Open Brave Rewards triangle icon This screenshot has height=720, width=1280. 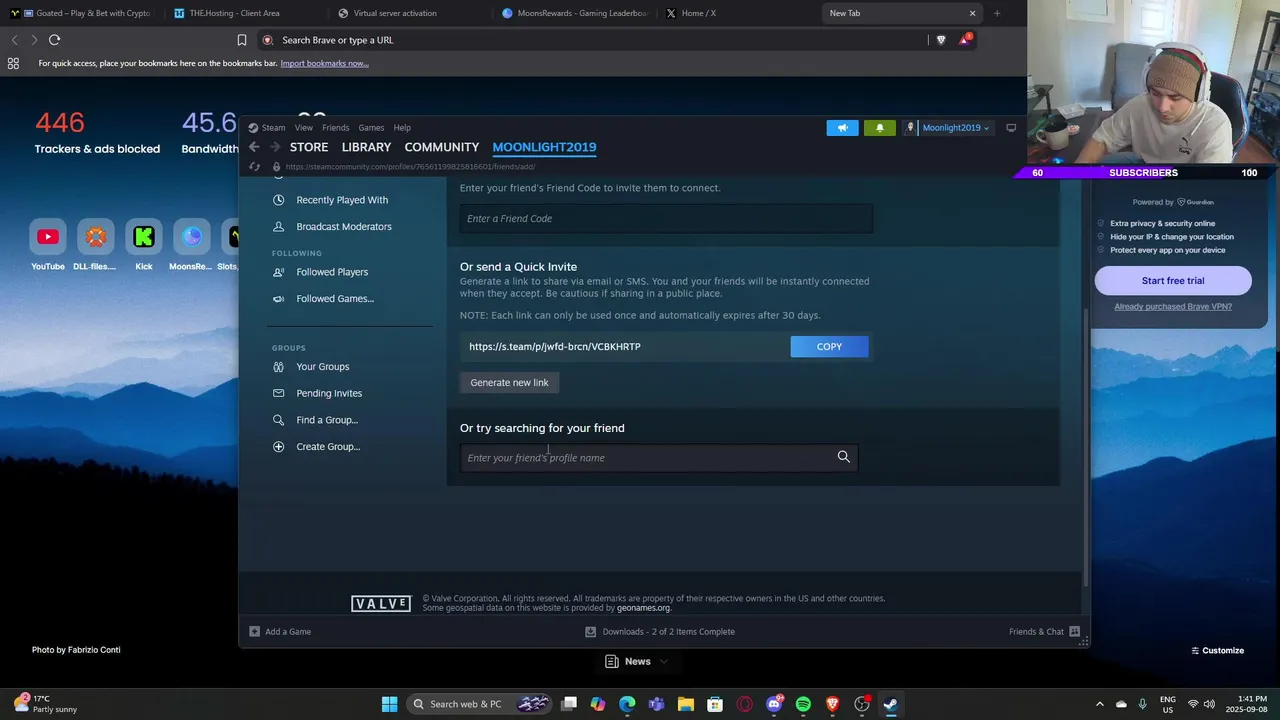[x=964, y=40]
